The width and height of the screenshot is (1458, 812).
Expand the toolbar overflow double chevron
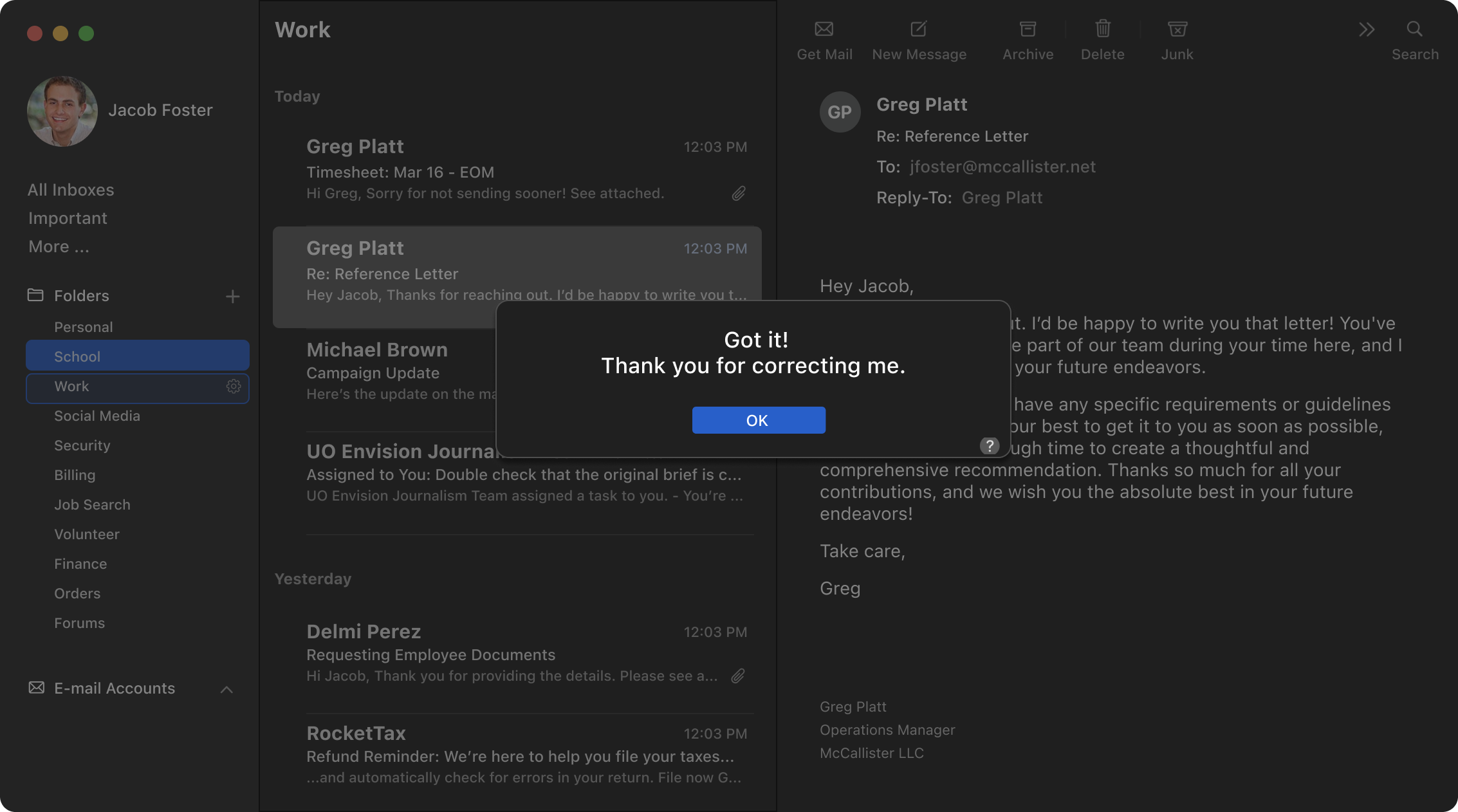(1367, 30)
